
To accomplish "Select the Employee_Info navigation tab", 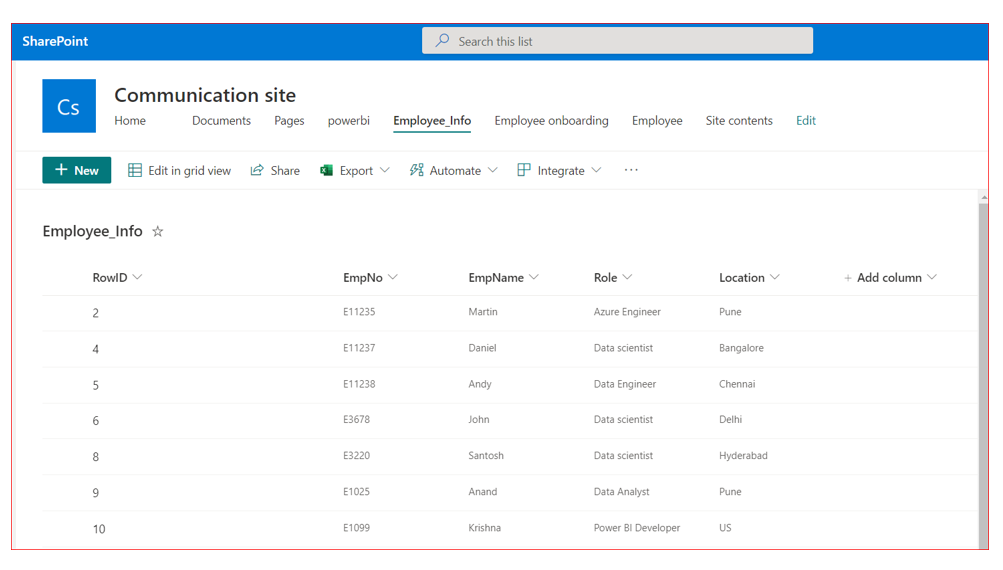I will coord(432,120).
